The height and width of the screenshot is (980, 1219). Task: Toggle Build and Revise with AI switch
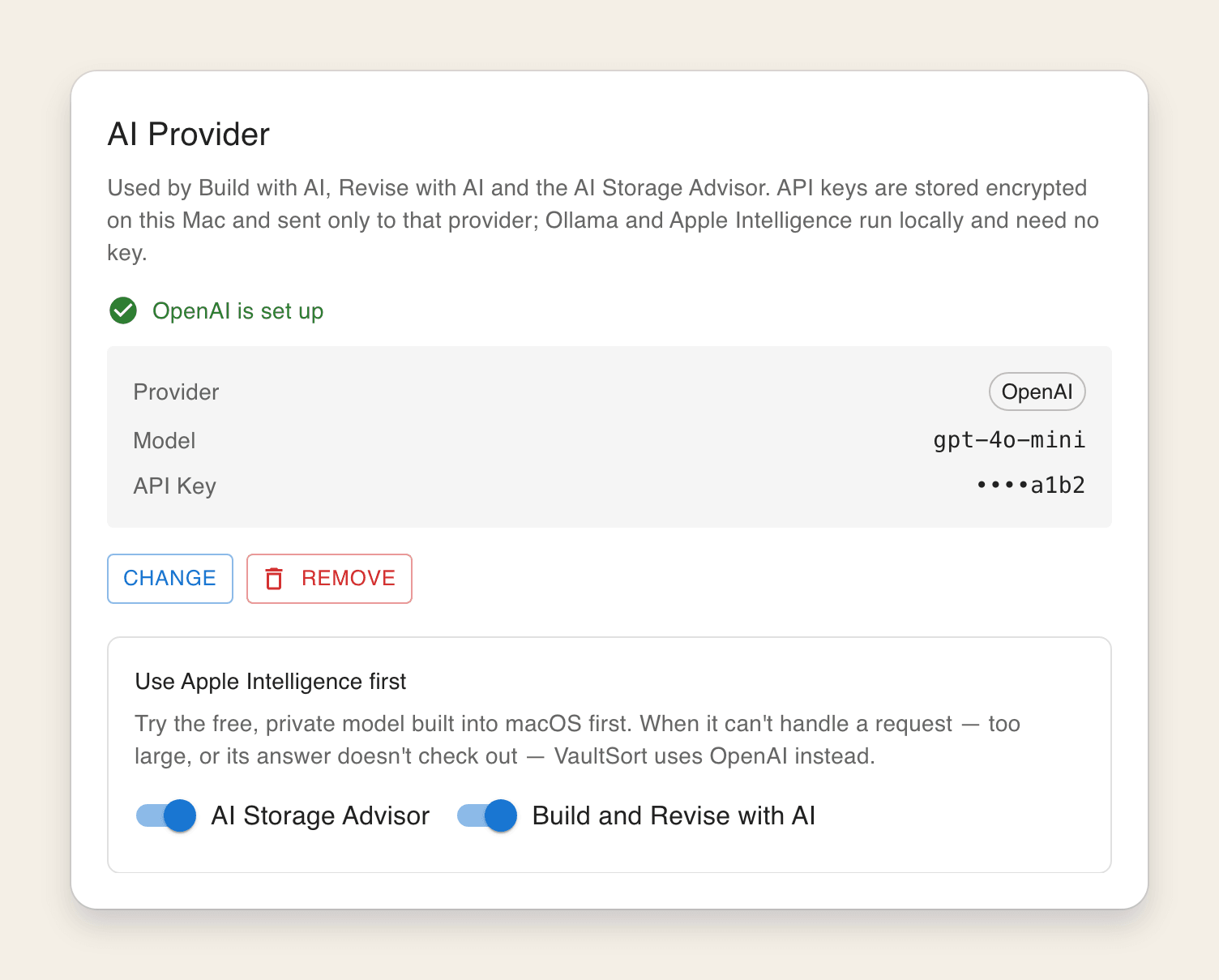point(487,815)
